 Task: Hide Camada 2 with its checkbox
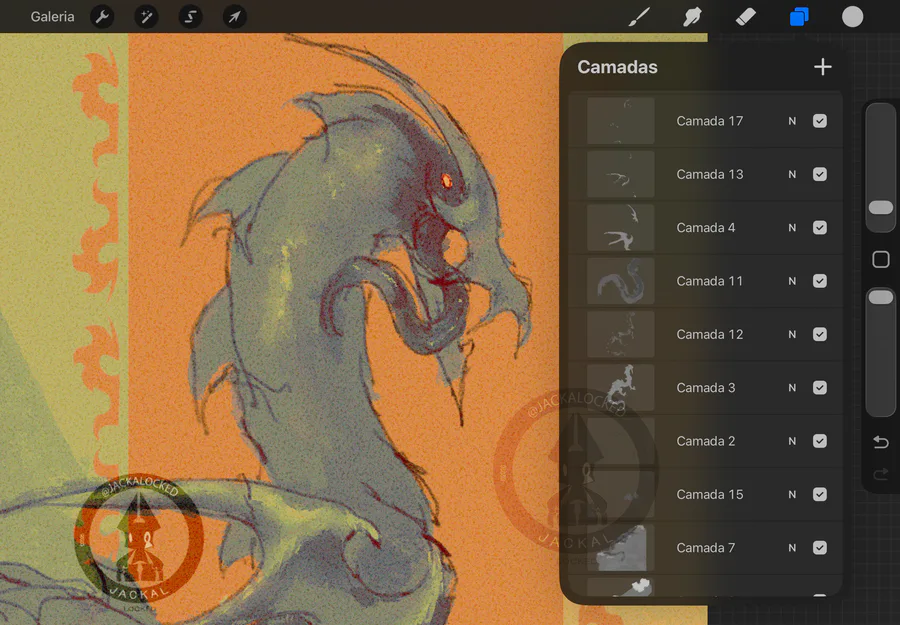tap(820, 441)
